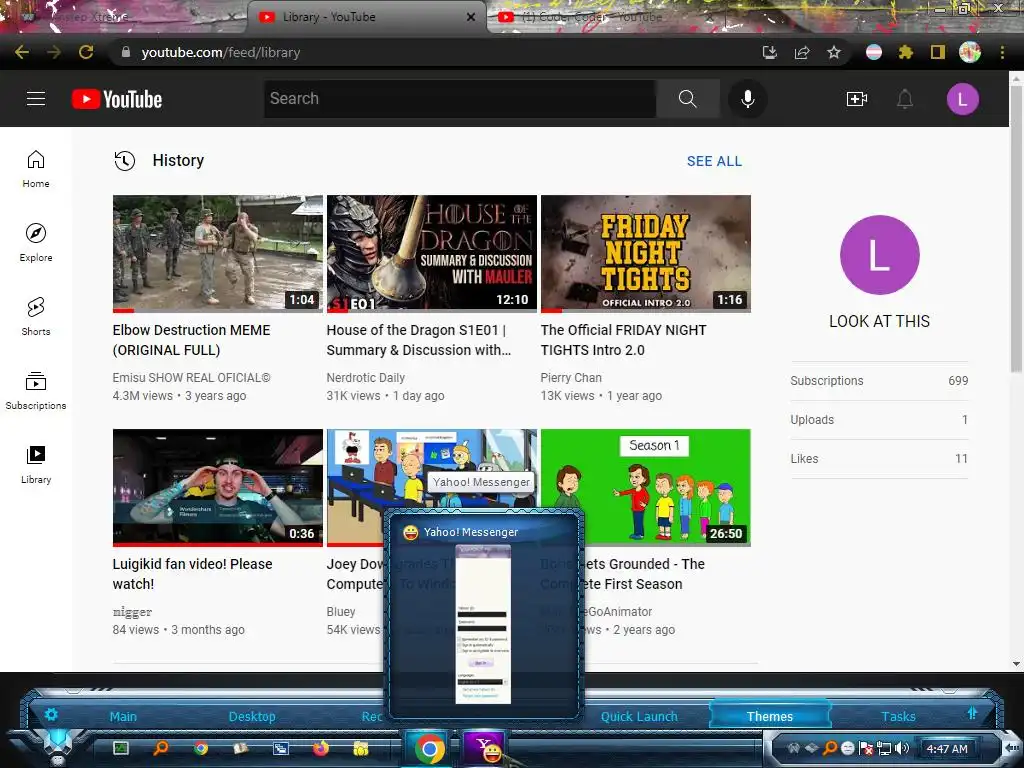The width and height of the screenshot is (1024, 768).
Task: Play the Elbow Destruction MEME thumbnail
Action: click(x=217, y=253)
